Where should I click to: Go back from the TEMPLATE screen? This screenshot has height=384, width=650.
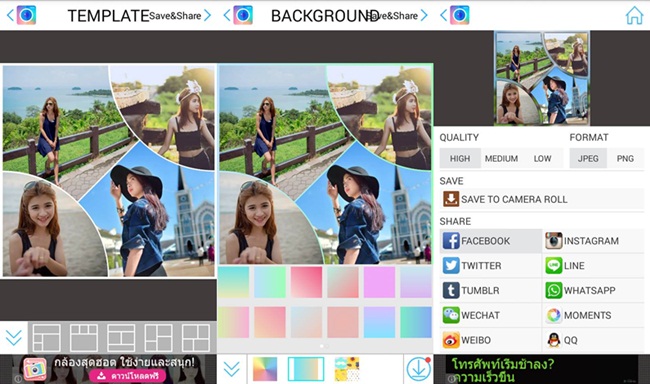click(10, 16)
